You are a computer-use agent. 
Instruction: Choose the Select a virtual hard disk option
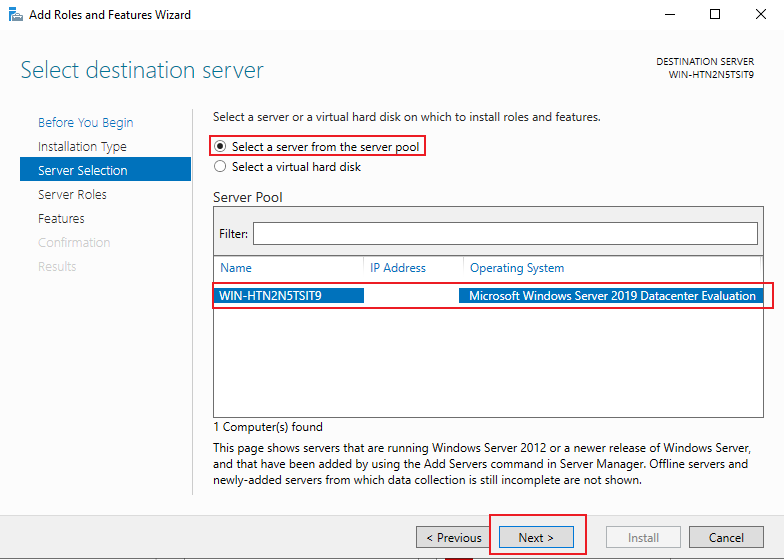point(288,166)
